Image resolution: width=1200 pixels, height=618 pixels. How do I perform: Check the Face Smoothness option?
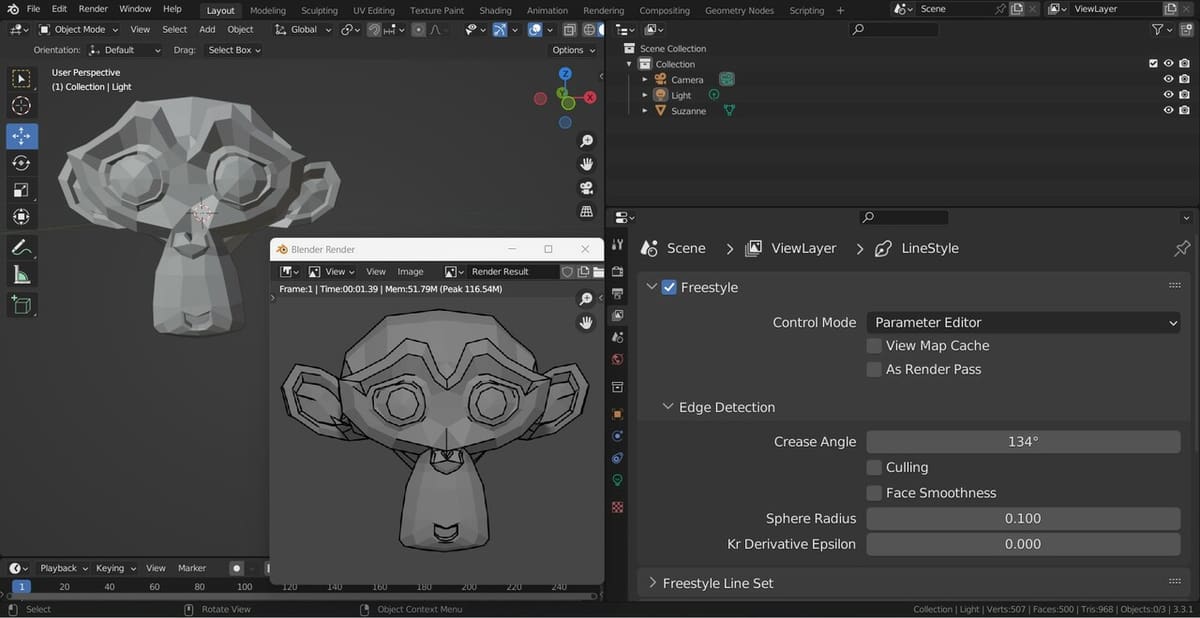[875, 492]
